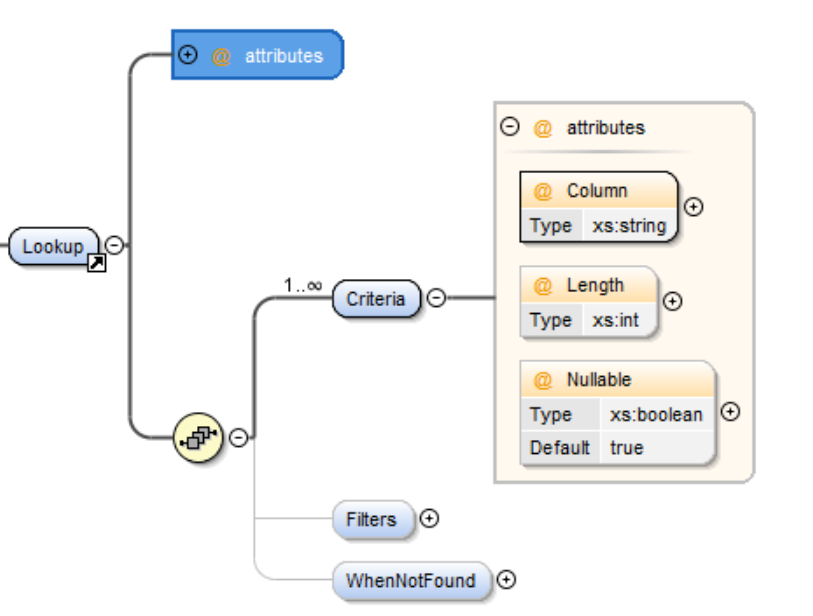Click the Lookup reference arrow icon

pyautogui.click(x=97, y=263)
